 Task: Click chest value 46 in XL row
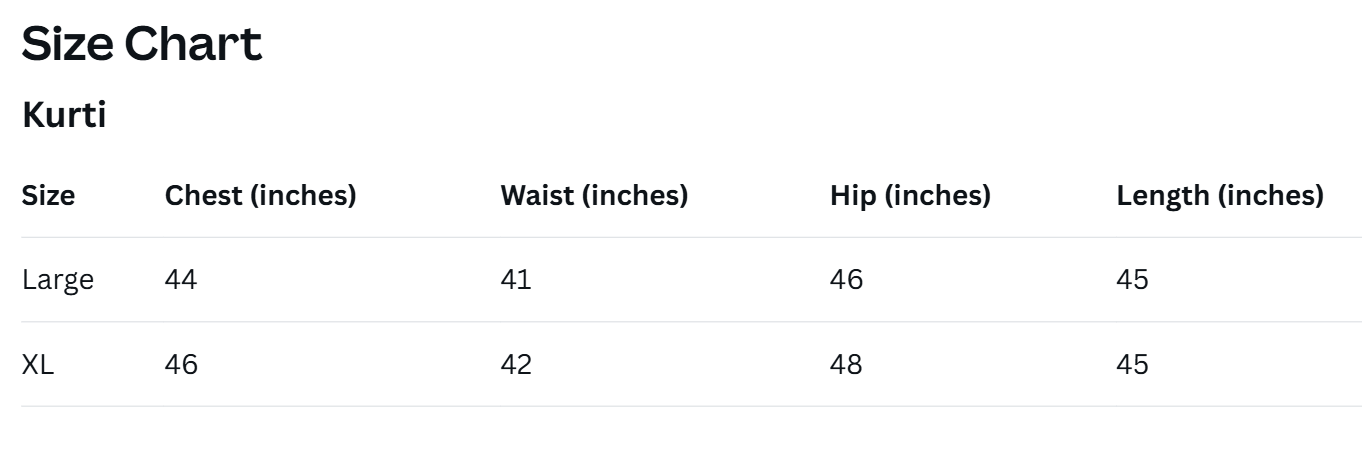click(181, 364)
